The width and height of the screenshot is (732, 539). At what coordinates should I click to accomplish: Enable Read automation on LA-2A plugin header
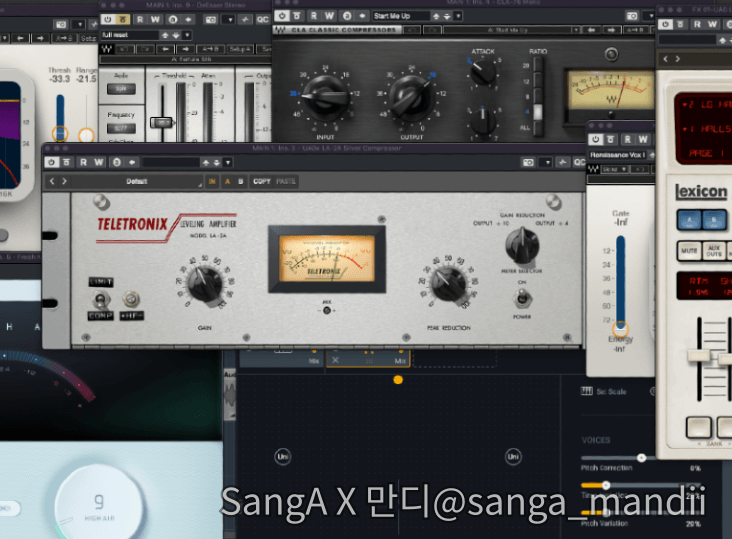coord(84,162)
